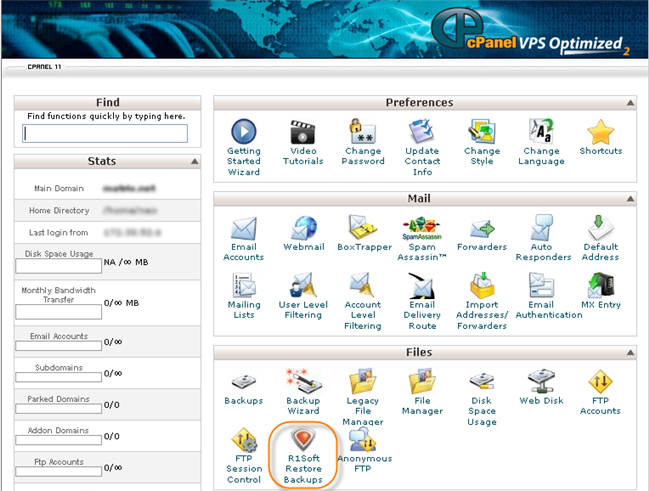Click 'Find functions quickly by typing here.' text

point(106,116)
